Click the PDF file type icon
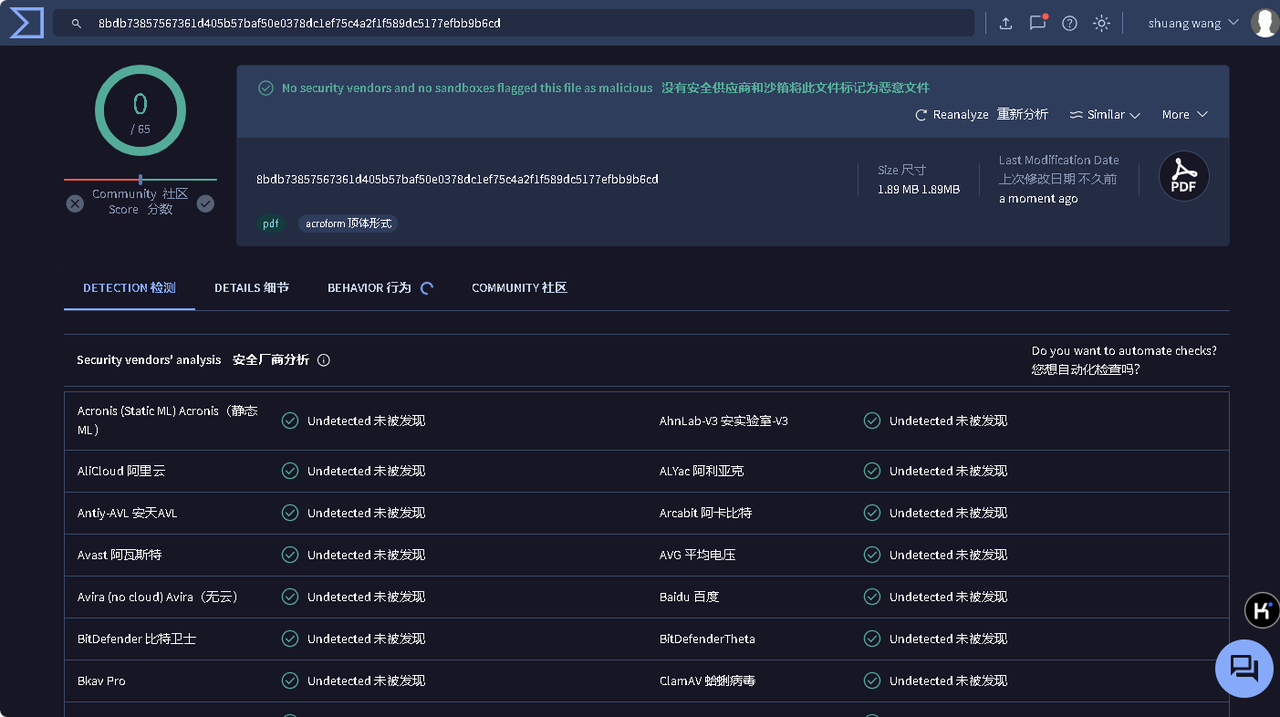The image size is (1280, 717). point(1184,177)
